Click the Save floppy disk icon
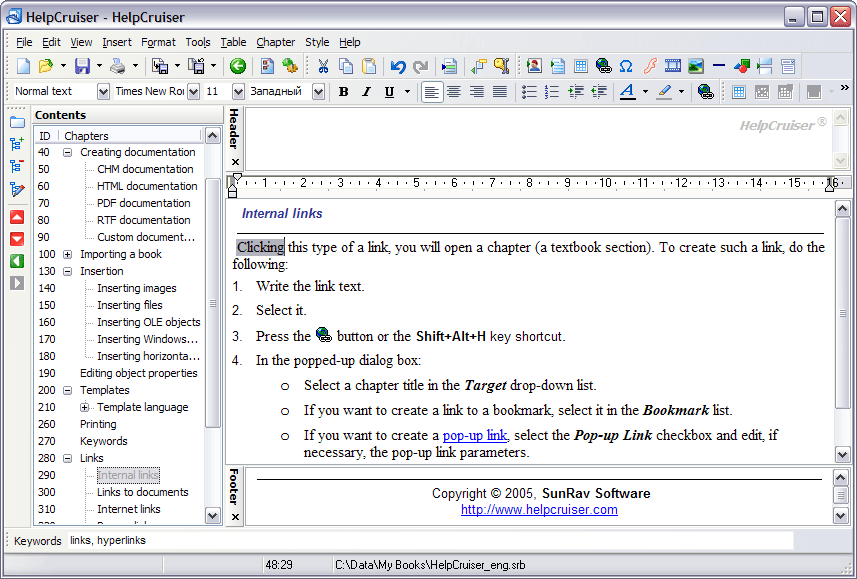This screenshot has width=857, height=579. coord(82,67)
